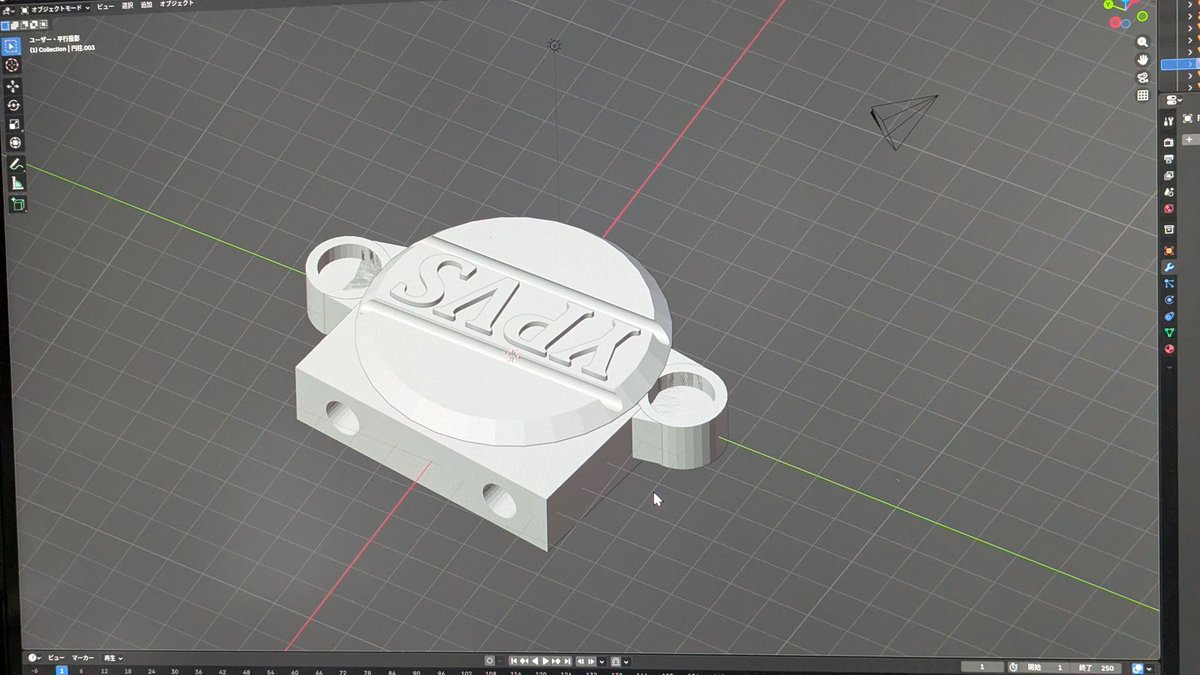Open the Scene properties tab
The width and height of the screenshot is (1200, 675).
[1168, 192]
